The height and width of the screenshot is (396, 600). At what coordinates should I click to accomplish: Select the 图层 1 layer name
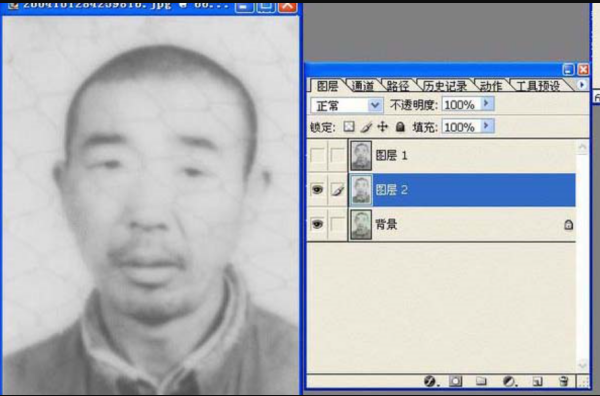coord(391,155)
